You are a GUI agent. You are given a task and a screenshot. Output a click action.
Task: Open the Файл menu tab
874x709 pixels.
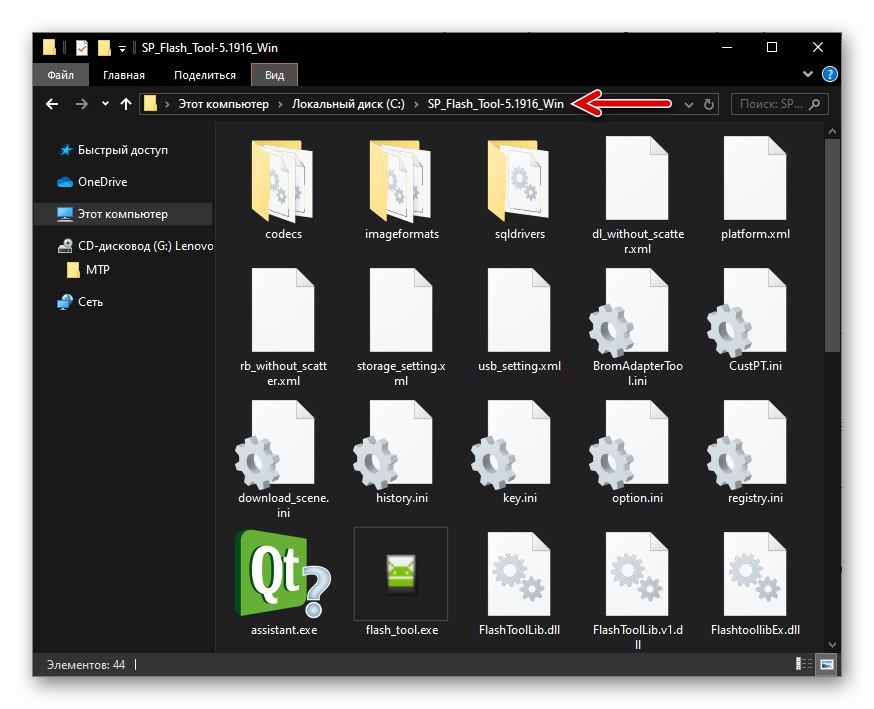click(x=60, y=75)
